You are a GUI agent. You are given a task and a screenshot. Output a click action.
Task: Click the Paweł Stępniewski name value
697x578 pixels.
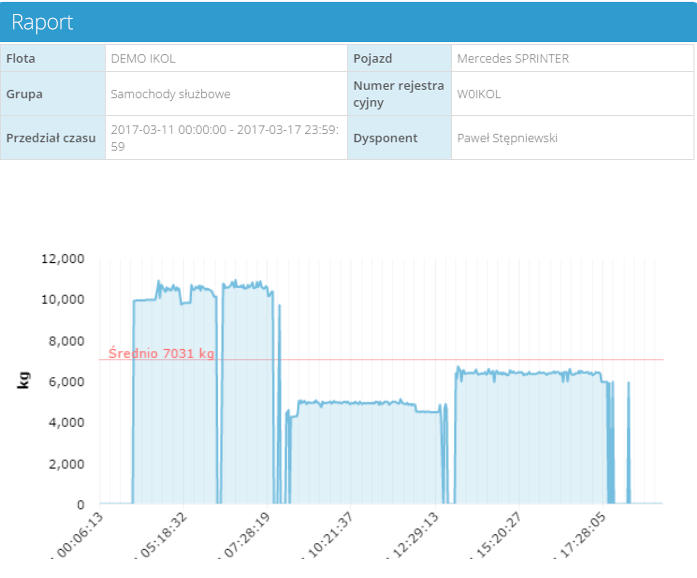[x=507, y=138]
